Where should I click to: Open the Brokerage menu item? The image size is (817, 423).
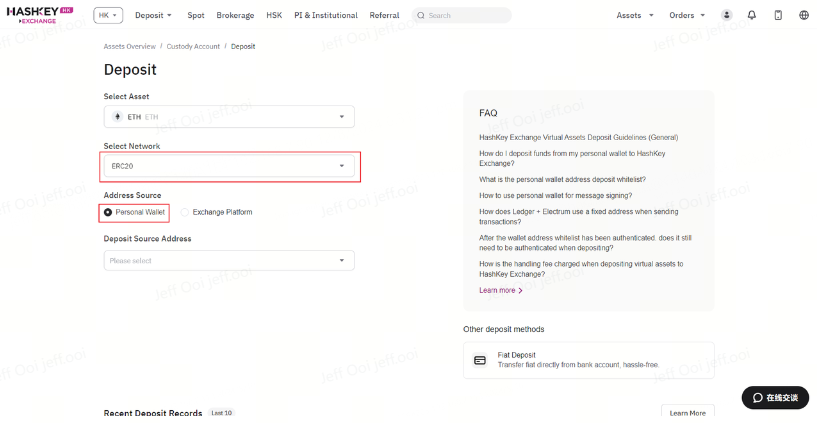click(x=236, y=15)
